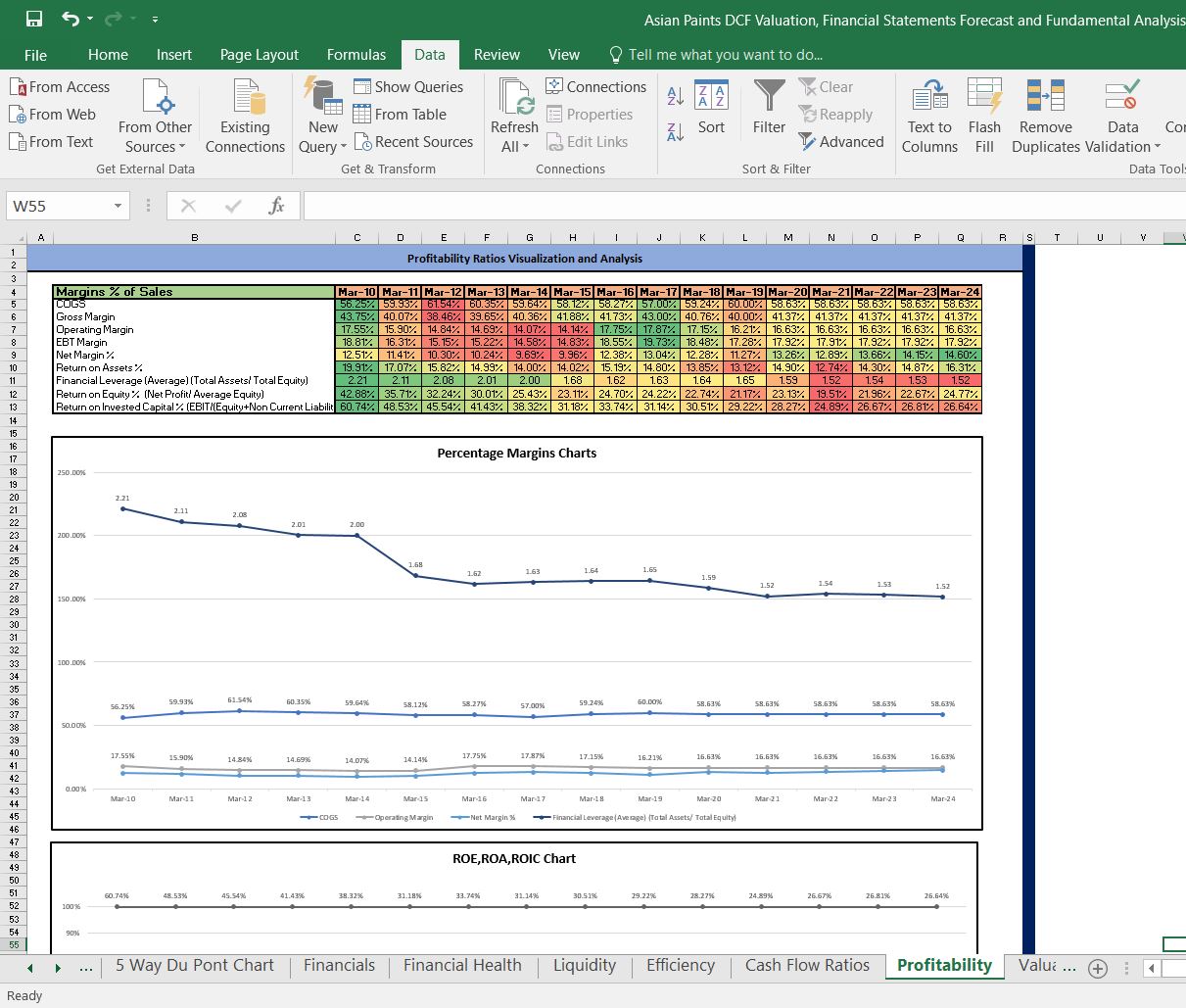
Task: Select column B header
Action: coord(195,238)
